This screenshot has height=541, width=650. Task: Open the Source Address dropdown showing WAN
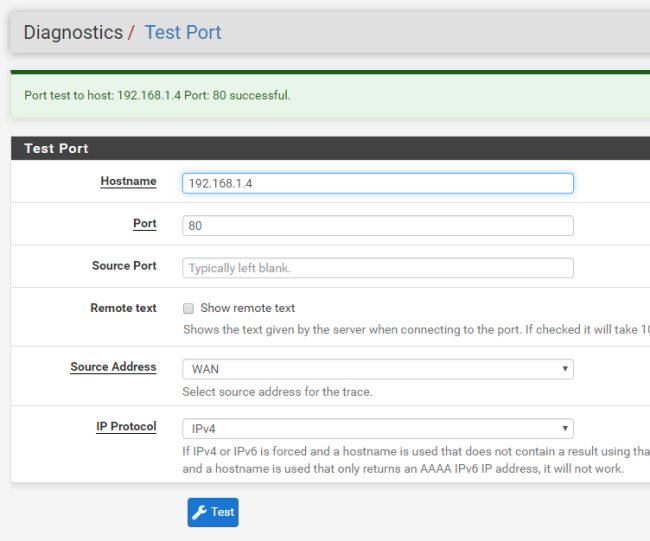pos(378,368)
